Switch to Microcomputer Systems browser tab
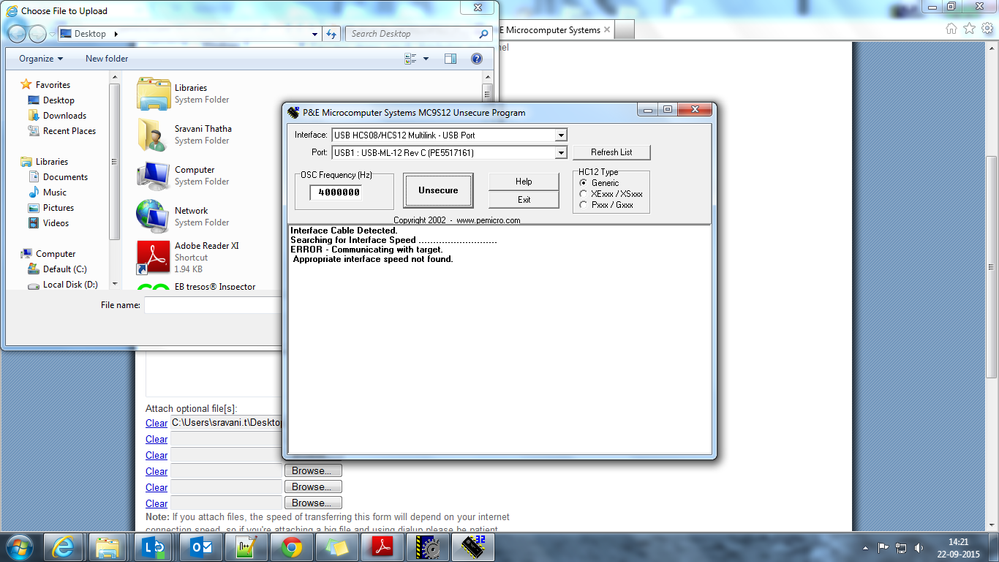999x562 pixels. point(549,30)
